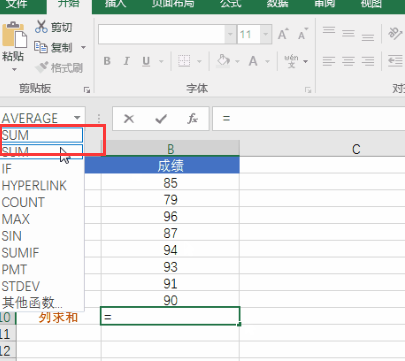Click the 成绩 header cell
This screenshot has height=361, width=405.
point(170,165)
